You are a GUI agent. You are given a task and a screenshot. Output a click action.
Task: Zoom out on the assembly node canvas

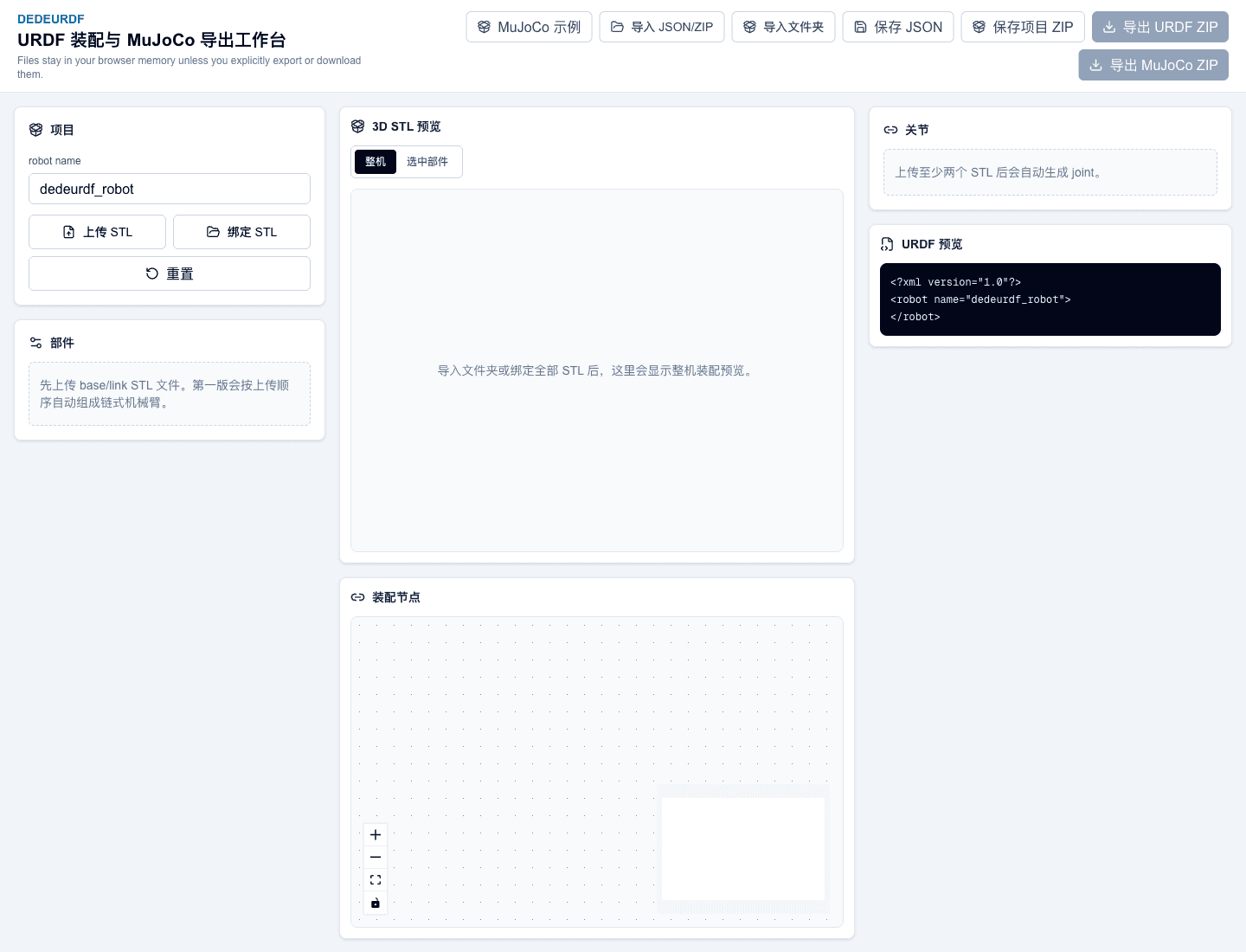[x=376, y=858]
